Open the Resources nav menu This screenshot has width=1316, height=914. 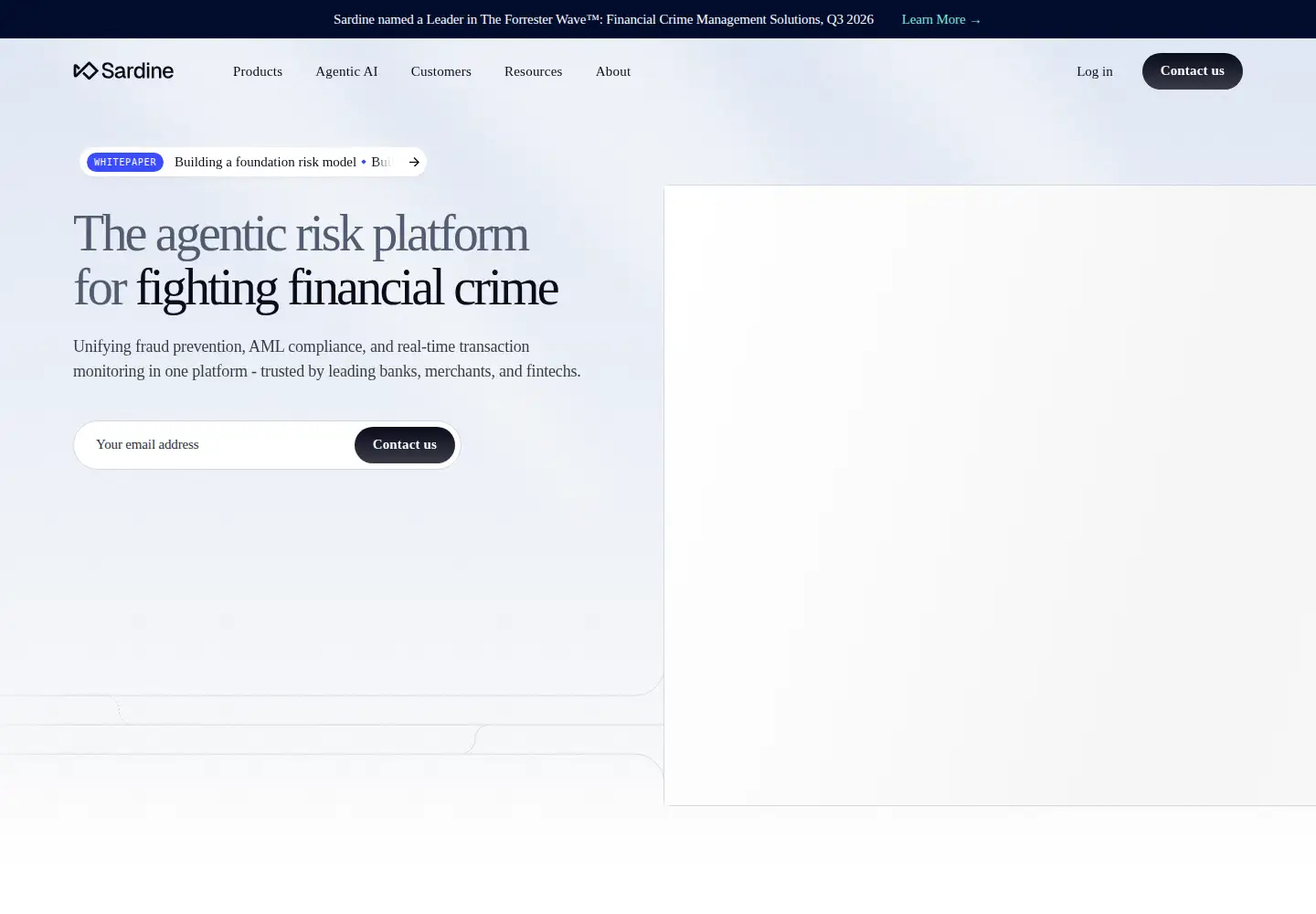[534, 71]
